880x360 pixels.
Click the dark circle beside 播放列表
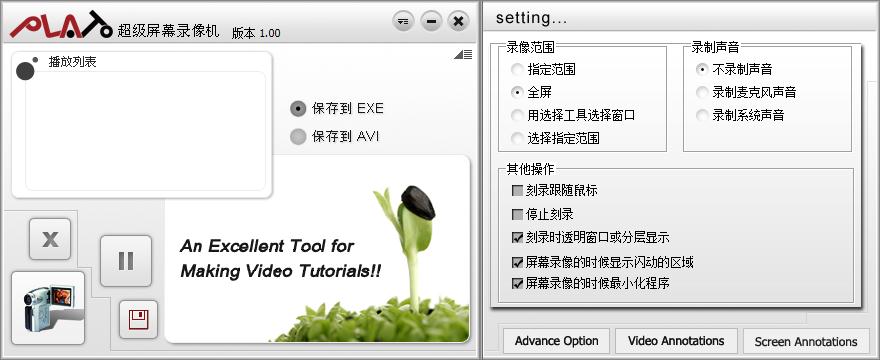pyautogui.click(x=25, y=71)
